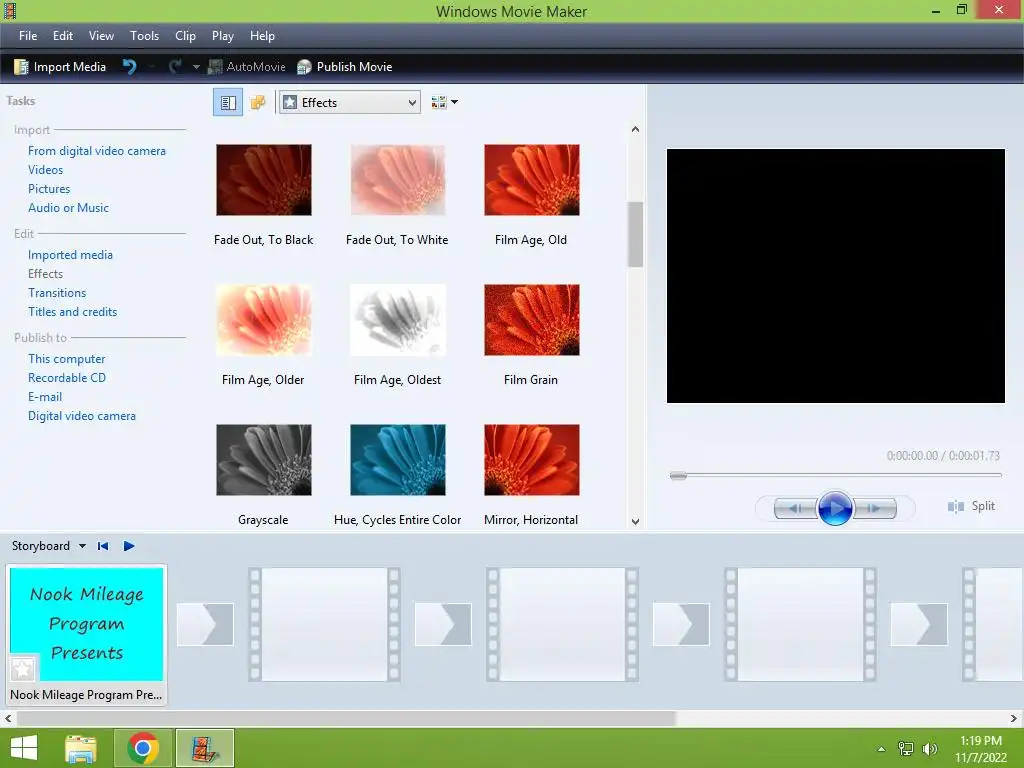Switch to Google Chrome in taskbar
The image size is (1024, 768).
pos(143,748)
